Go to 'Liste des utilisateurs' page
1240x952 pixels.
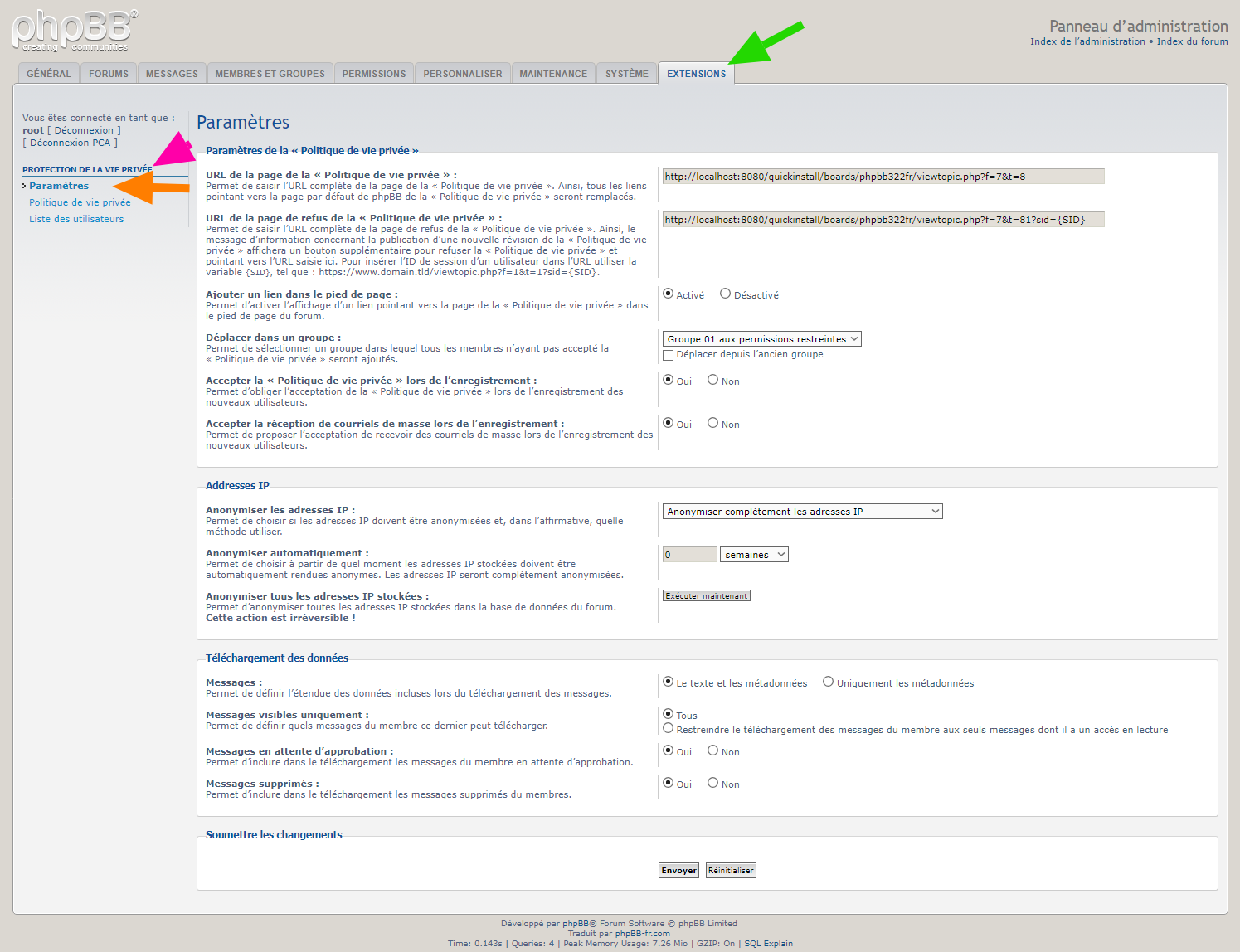[76, 219]
